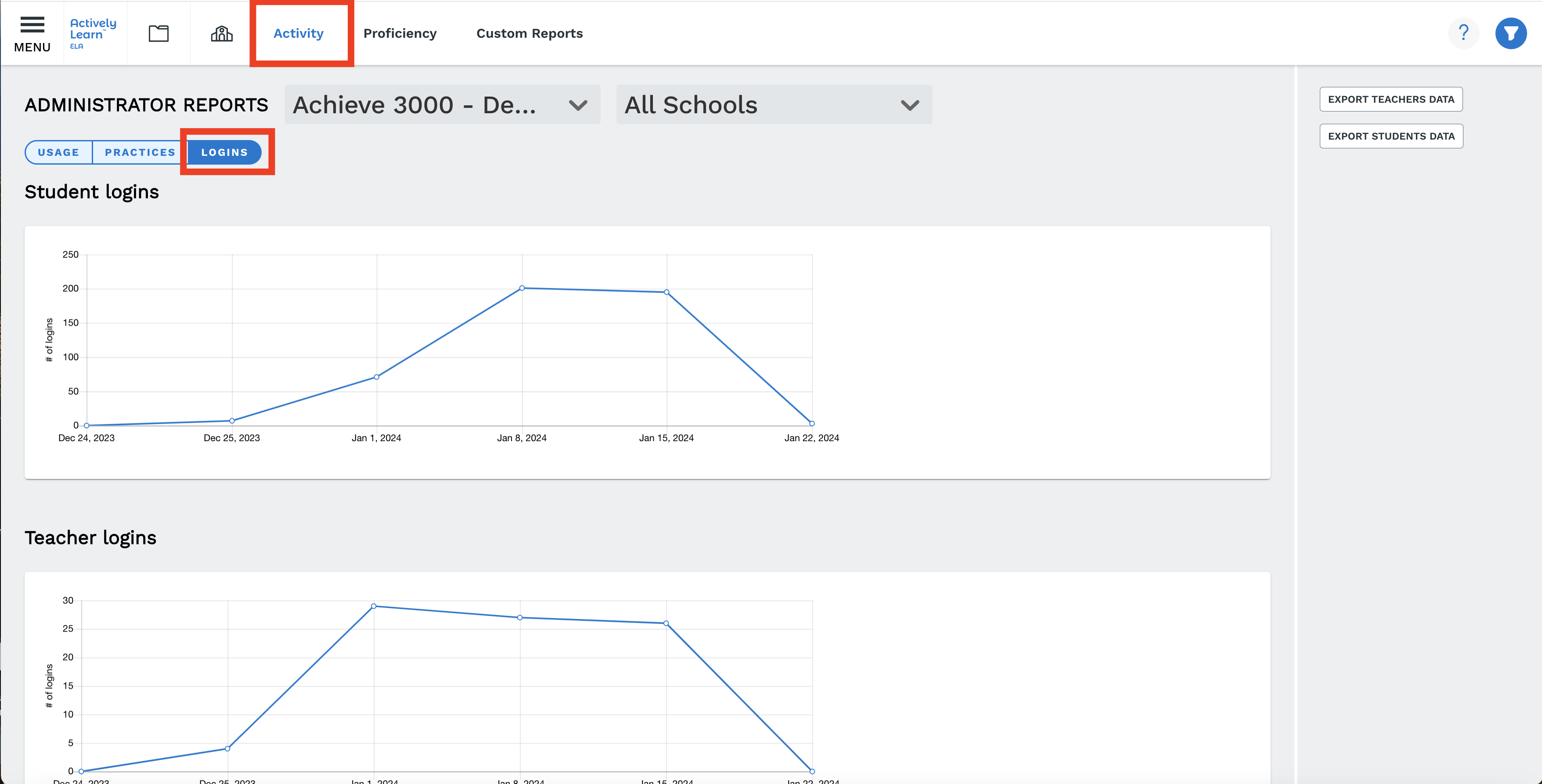The width and height of the screenshot is (1542, 784).
Task: Click EXPORT TEACHERS DATA button
Action: 1391,99
